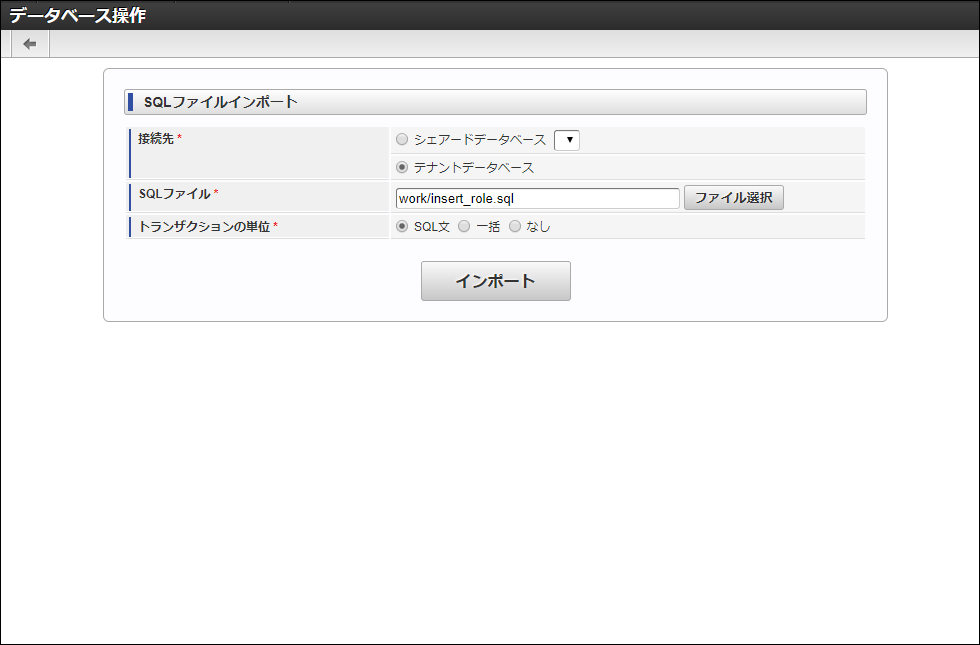Click the SQLファイル label
The width and height of the screenshot is (980, 645).
[174, 194]
